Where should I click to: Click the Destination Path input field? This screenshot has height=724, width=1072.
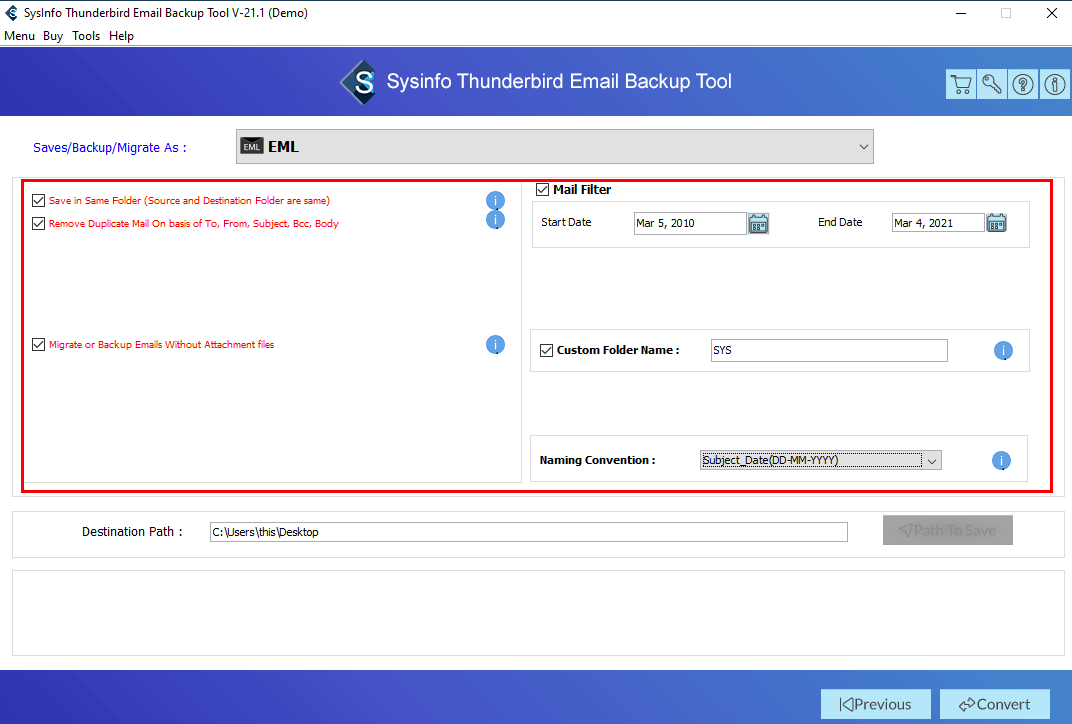click(x=528, y=532)
